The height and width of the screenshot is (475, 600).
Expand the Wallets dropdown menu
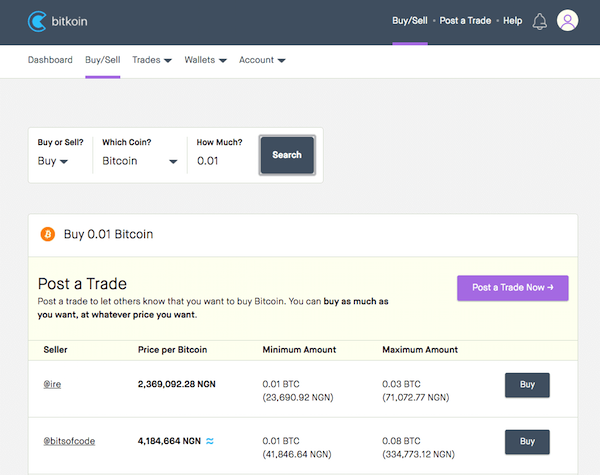pos(205,60)
